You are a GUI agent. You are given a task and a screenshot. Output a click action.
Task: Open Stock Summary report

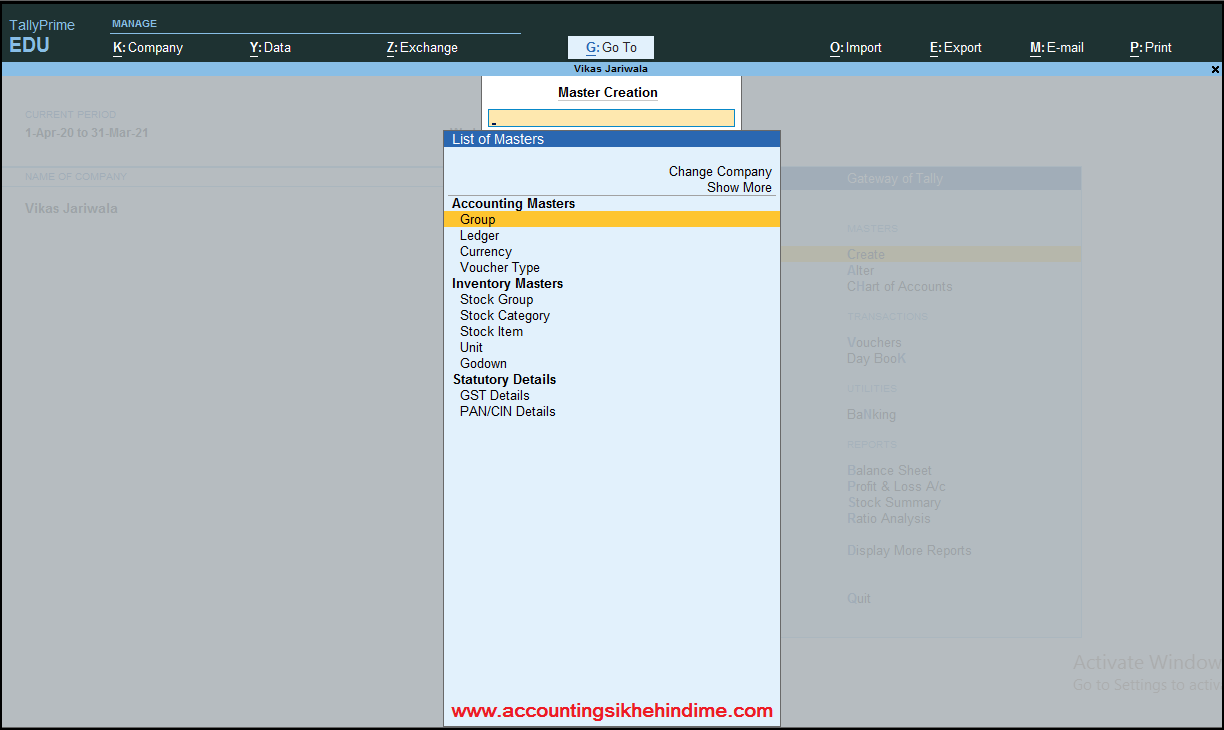pos(894,502)
